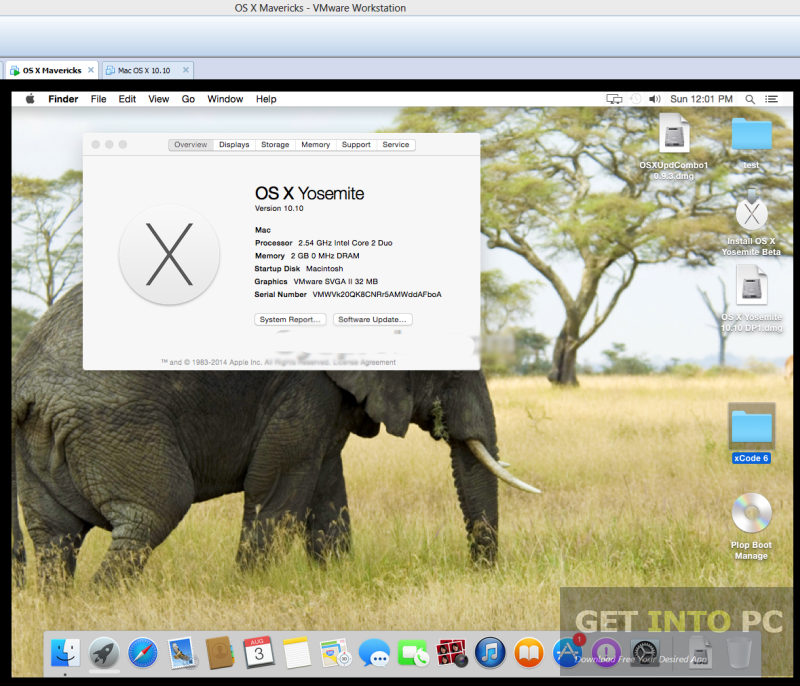Open the Messages app in Dock

pyautogui.click(x=374, y=653)
